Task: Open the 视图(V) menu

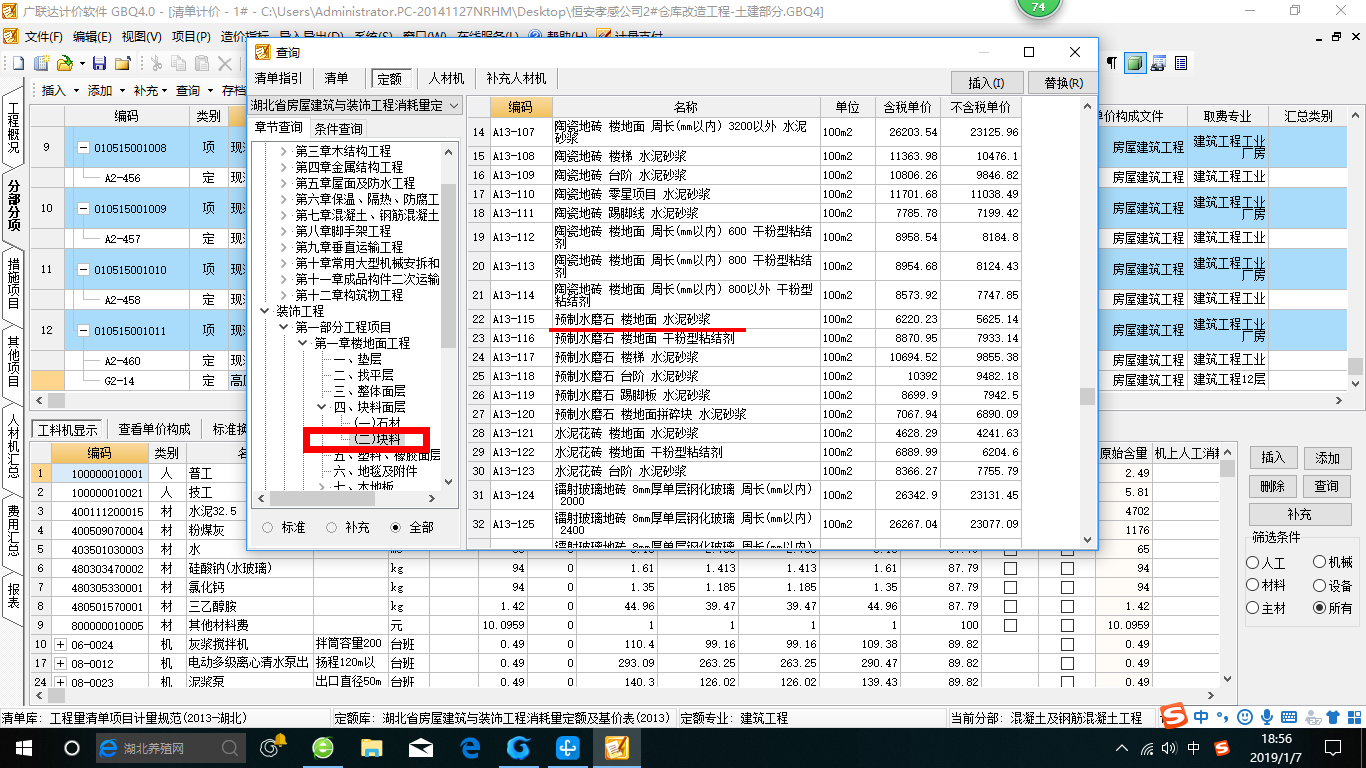Action: [141, 37]
